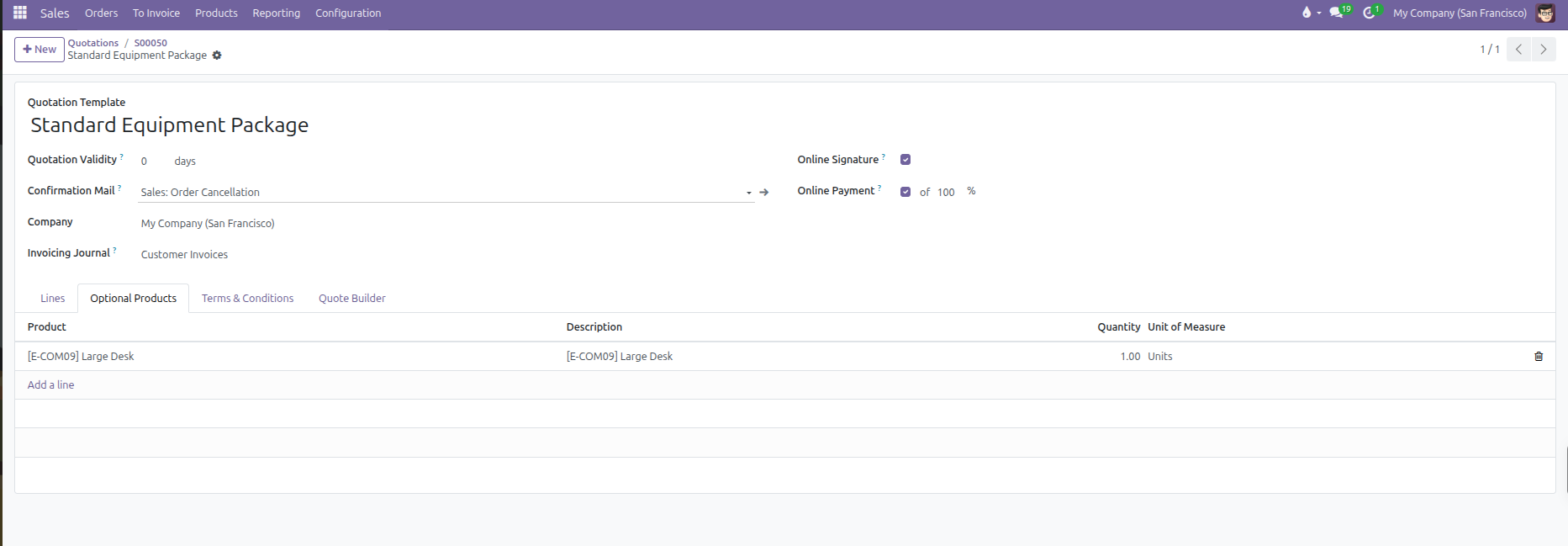Open the apps grid home menu
This screenshot has height=546, width=1568.
coord(20,13)
